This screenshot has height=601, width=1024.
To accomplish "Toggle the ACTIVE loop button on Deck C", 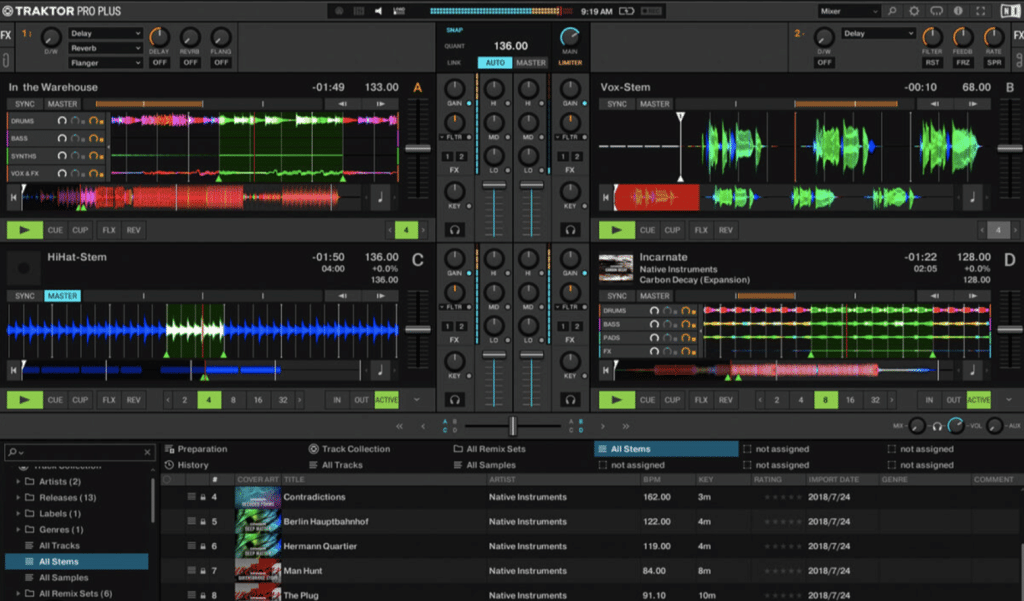I will 387,400.
